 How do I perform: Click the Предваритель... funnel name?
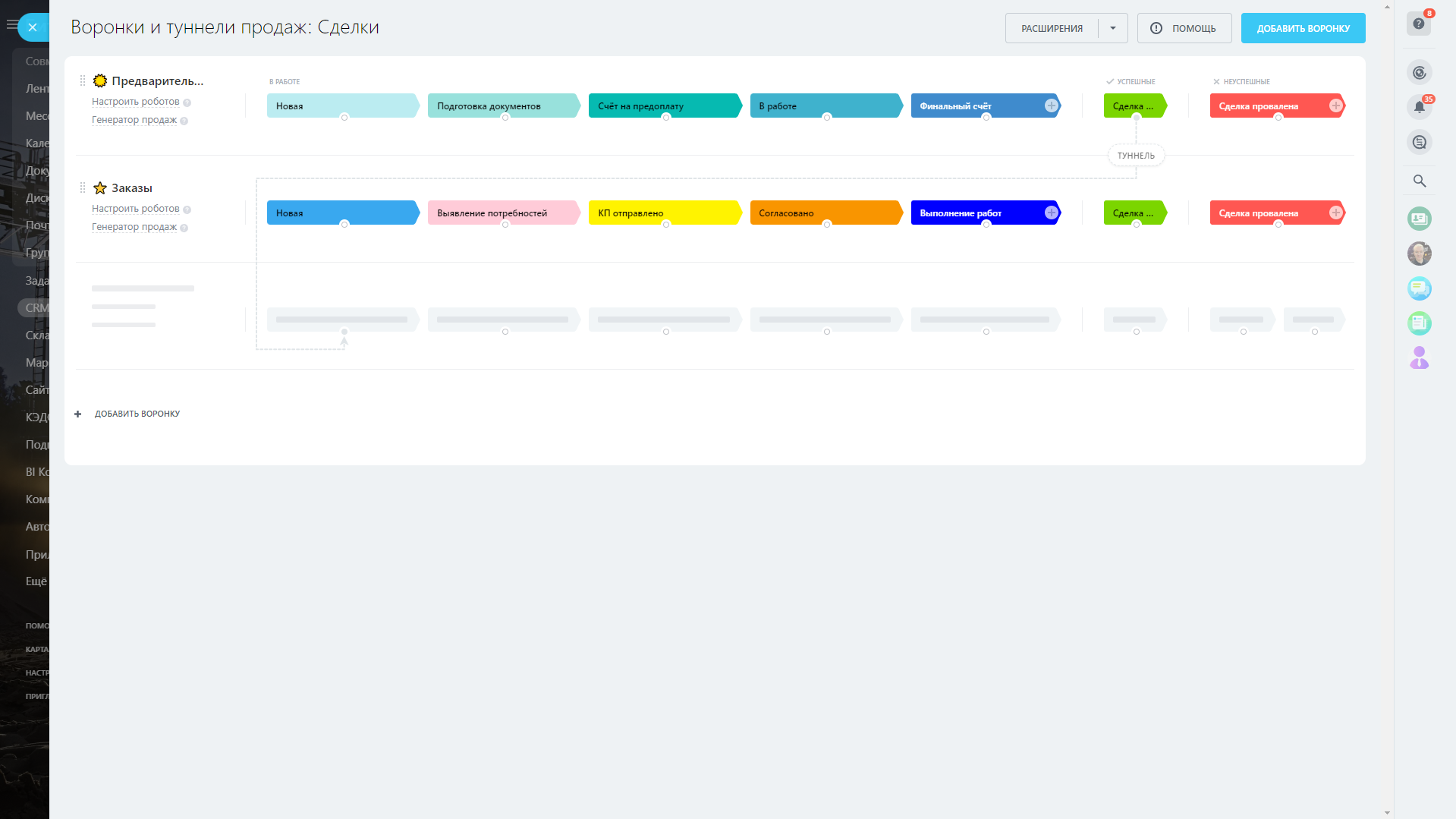(x=158, y=80)
